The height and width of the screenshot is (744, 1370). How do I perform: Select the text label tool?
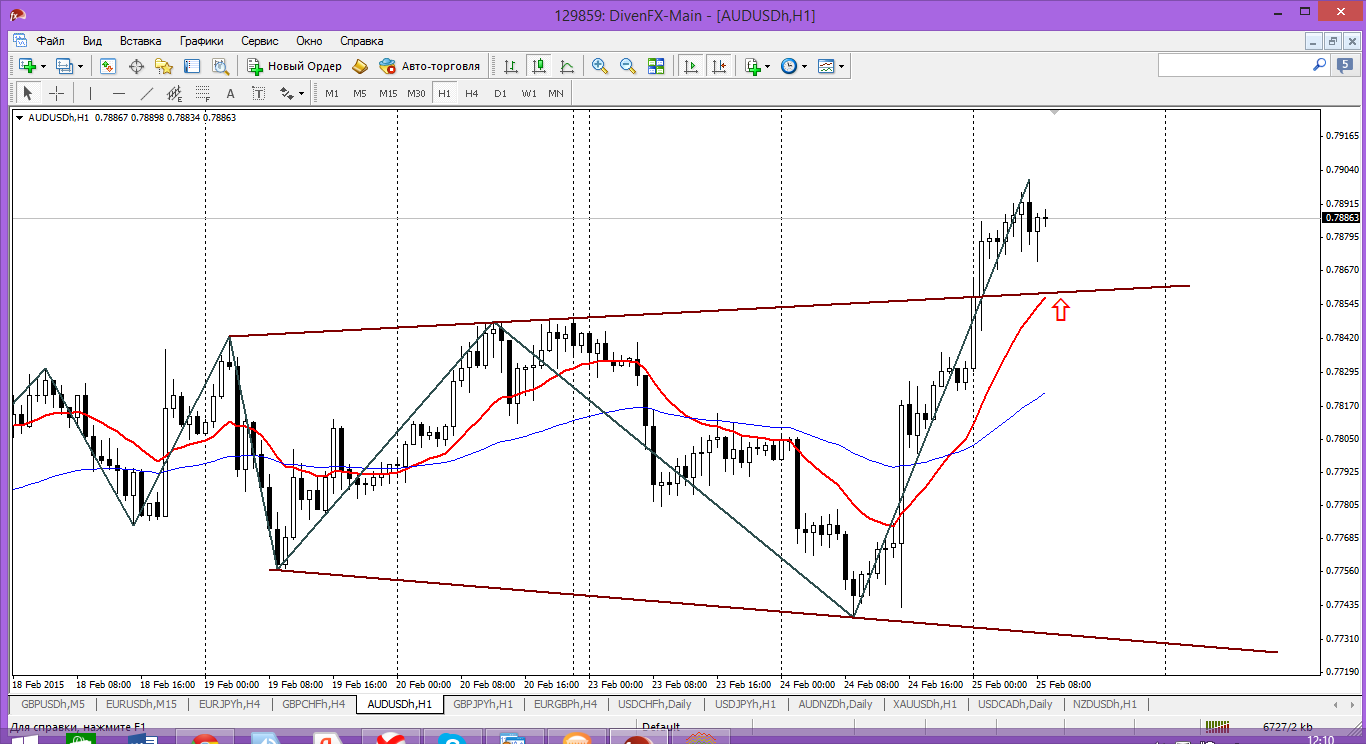[x=258, y=93]
